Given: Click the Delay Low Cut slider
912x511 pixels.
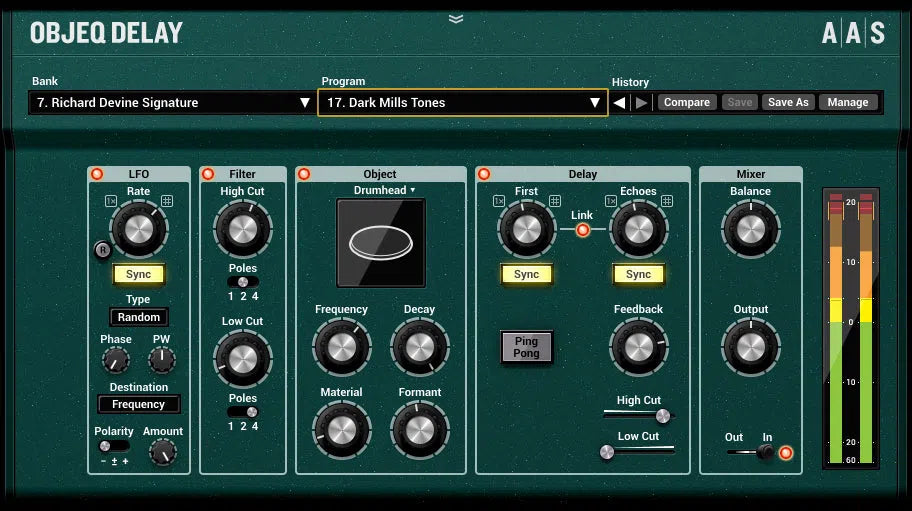Looking at the screenshot, I should tap(638, 451).
